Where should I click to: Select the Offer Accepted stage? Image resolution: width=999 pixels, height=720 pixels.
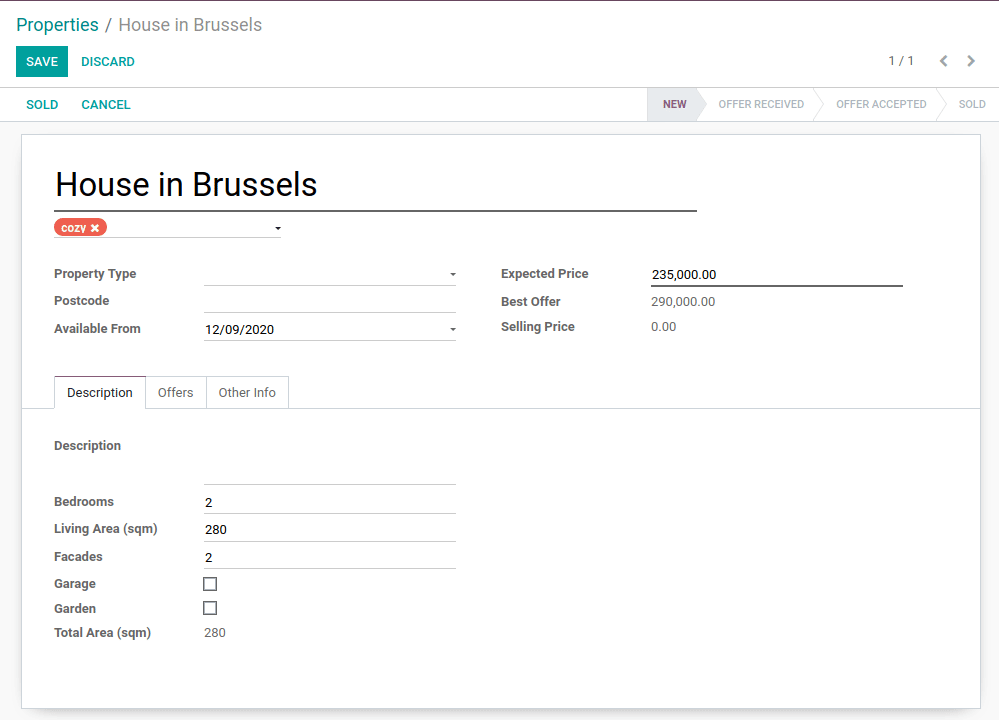(881, 104)
